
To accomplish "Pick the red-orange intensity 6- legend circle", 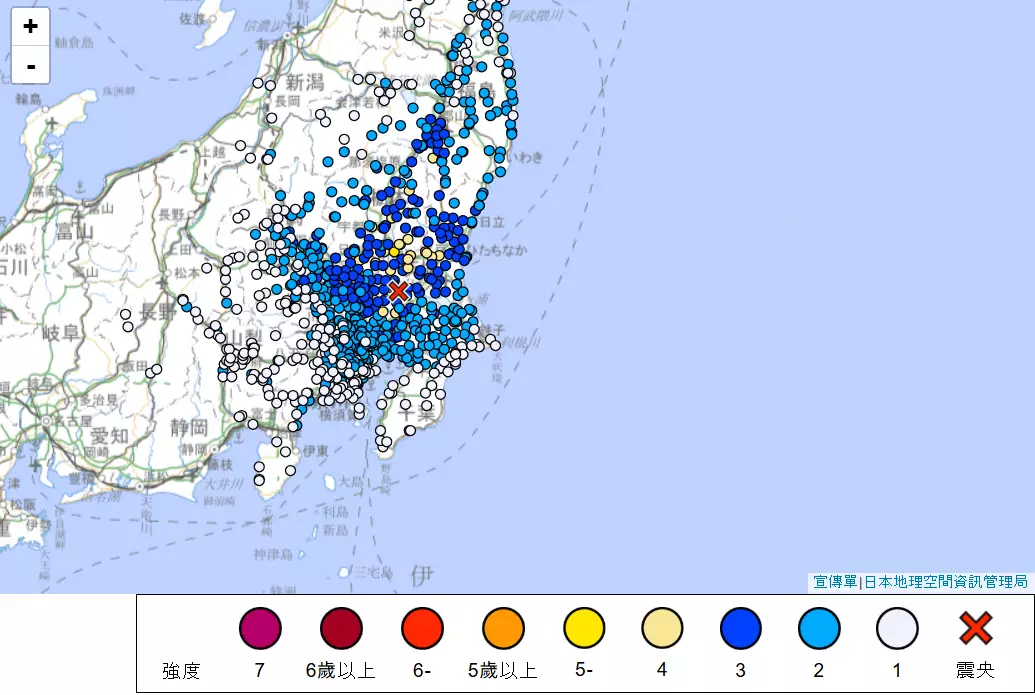I will tap(422, 629).
